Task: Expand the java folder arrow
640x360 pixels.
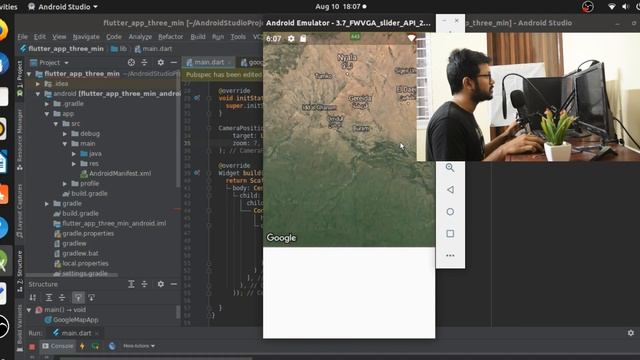Action: (74, 153)
